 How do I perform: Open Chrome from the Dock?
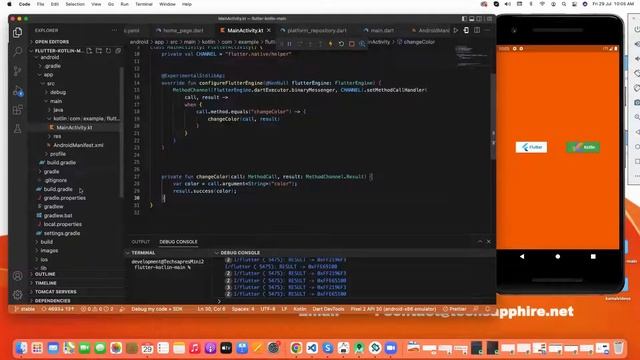[296, 348]
